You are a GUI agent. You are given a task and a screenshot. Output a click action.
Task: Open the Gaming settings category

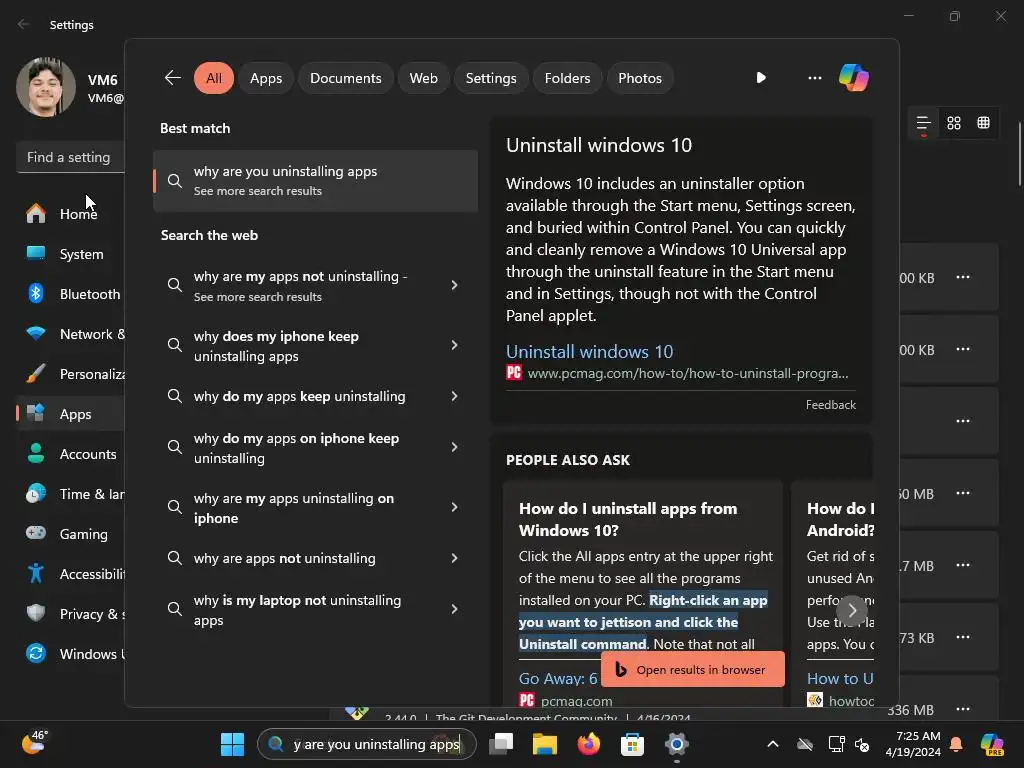[x=72, y=534]
